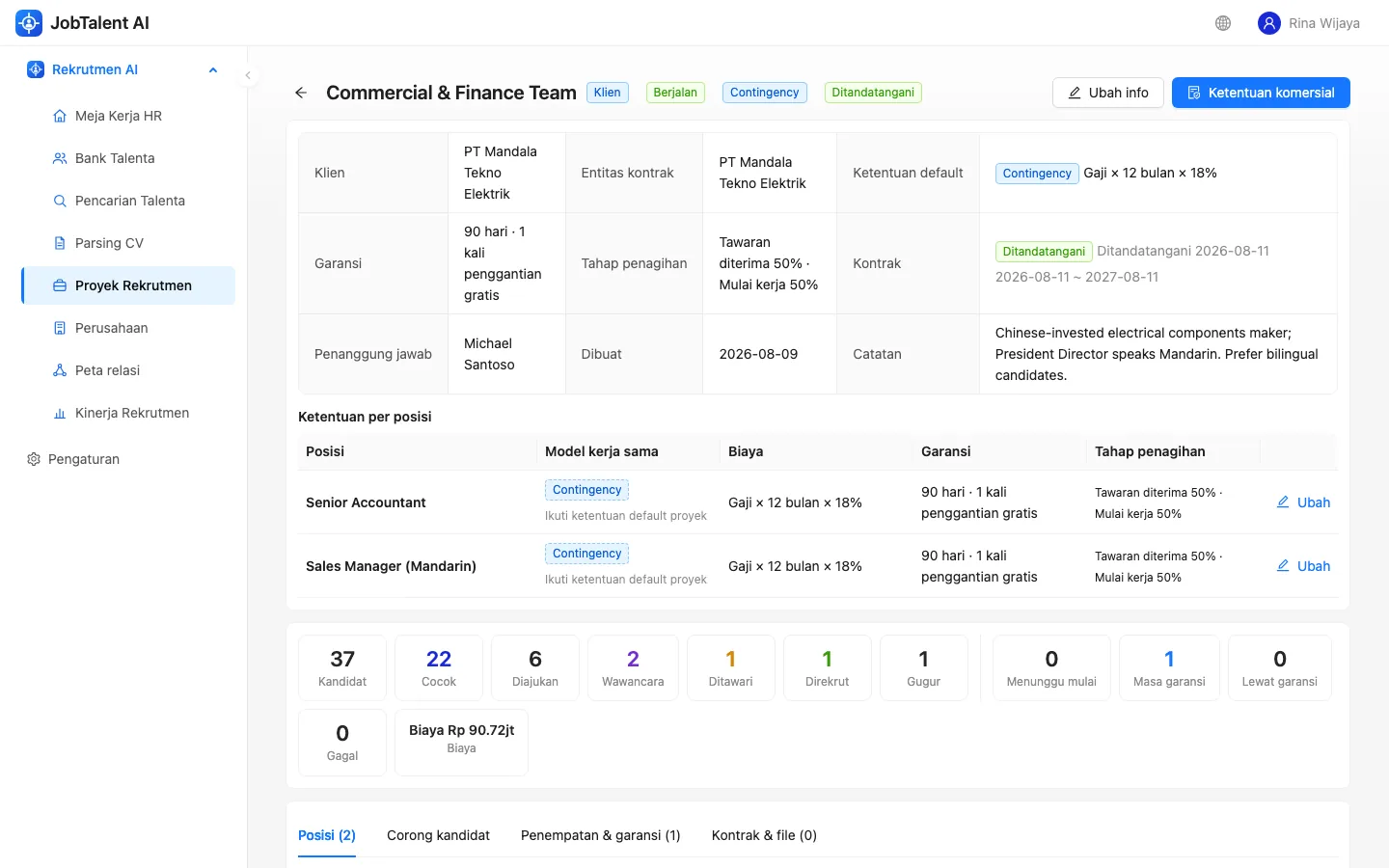
Task: Click the Masa garansi stat card
Action: tap(1169, 667)
